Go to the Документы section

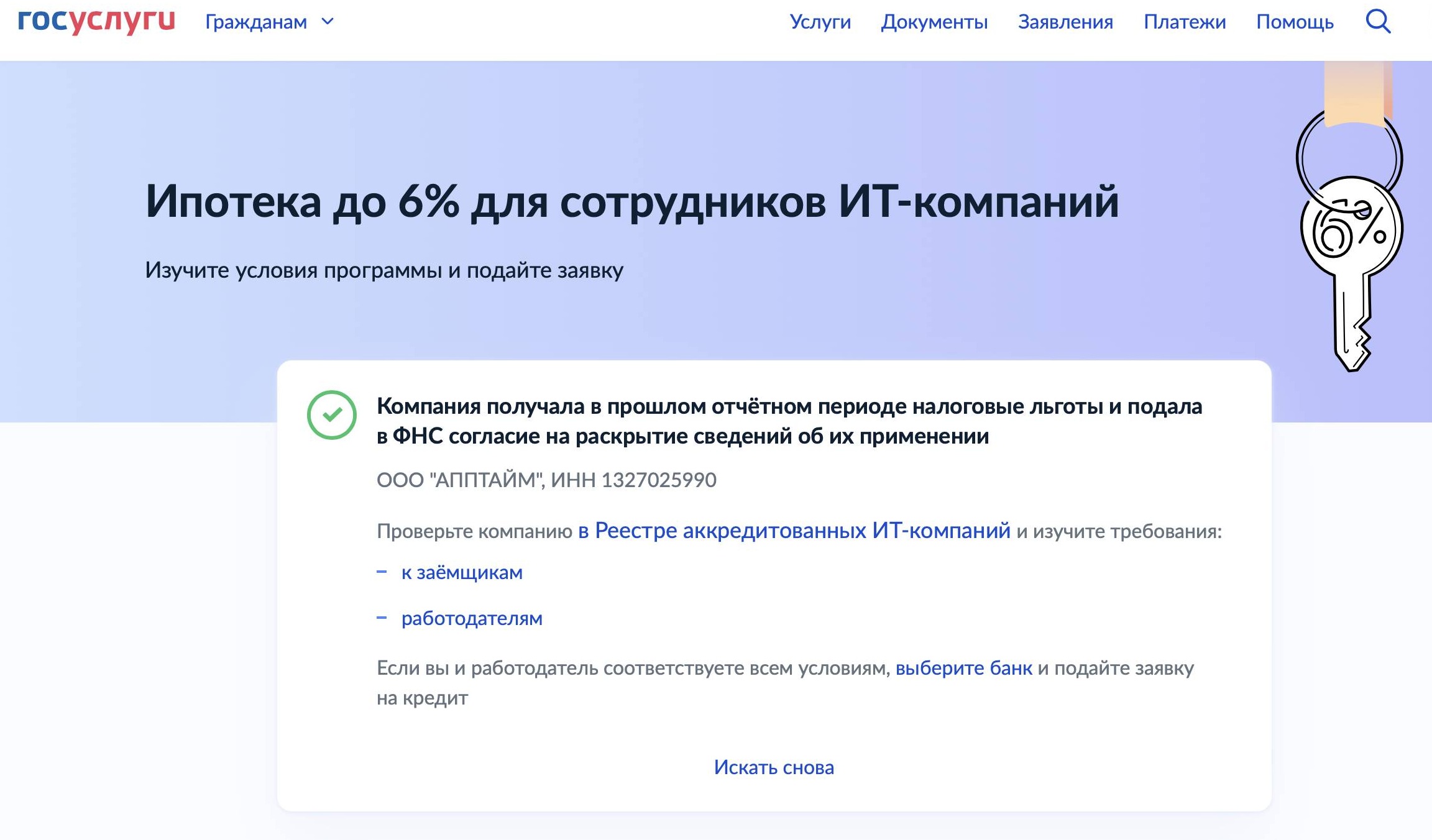[935, 22]
